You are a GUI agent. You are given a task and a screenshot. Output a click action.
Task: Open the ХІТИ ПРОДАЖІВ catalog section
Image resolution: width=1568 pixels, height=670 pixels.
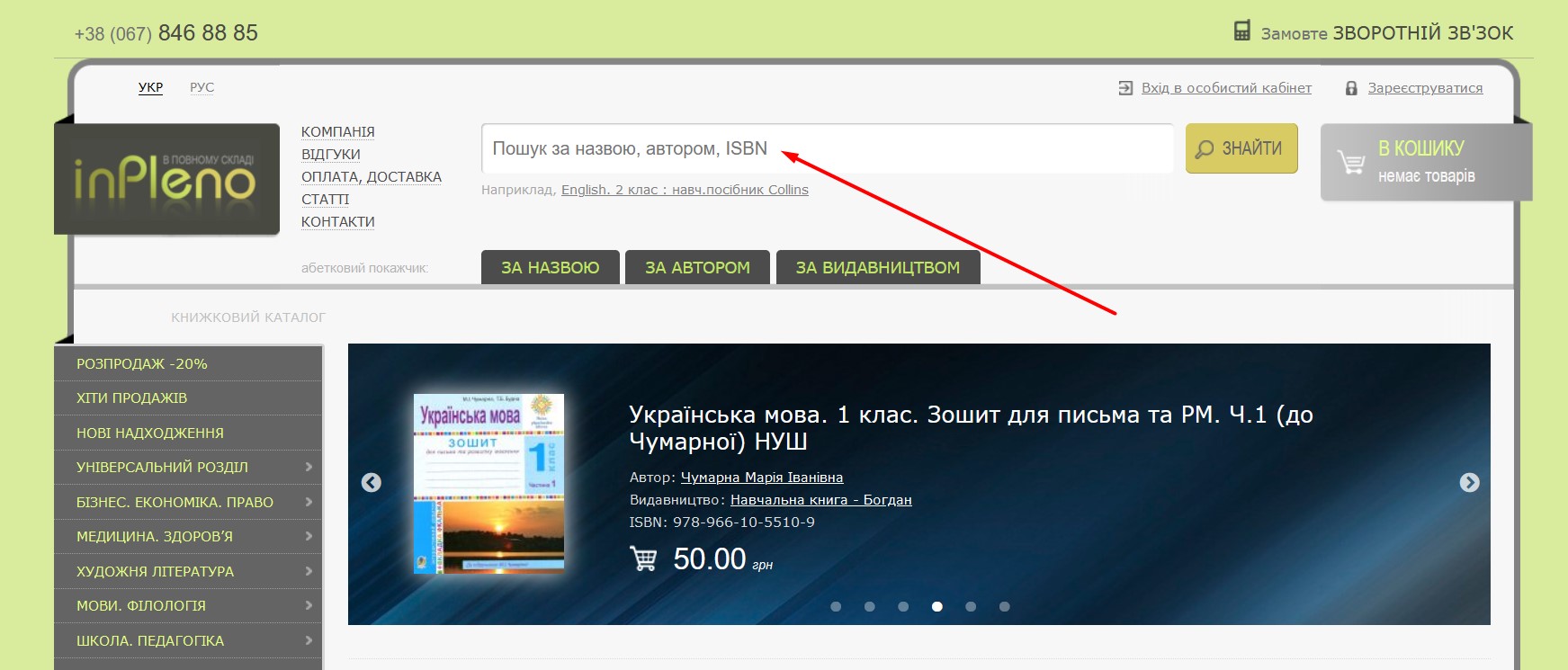(188, 398)
